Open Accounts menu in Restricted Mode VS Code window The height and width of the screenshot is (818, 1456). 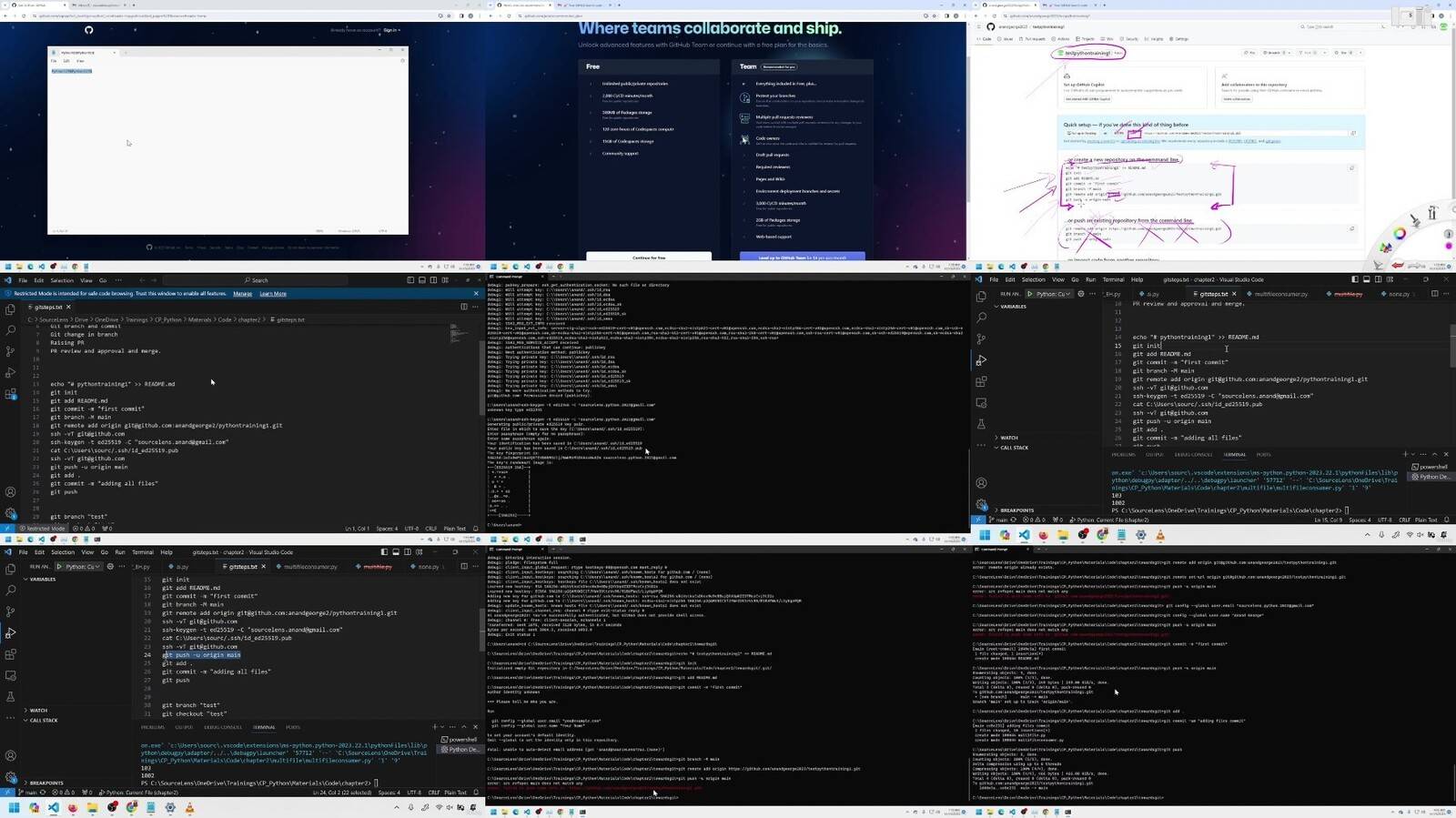click(x=10, y=492)
